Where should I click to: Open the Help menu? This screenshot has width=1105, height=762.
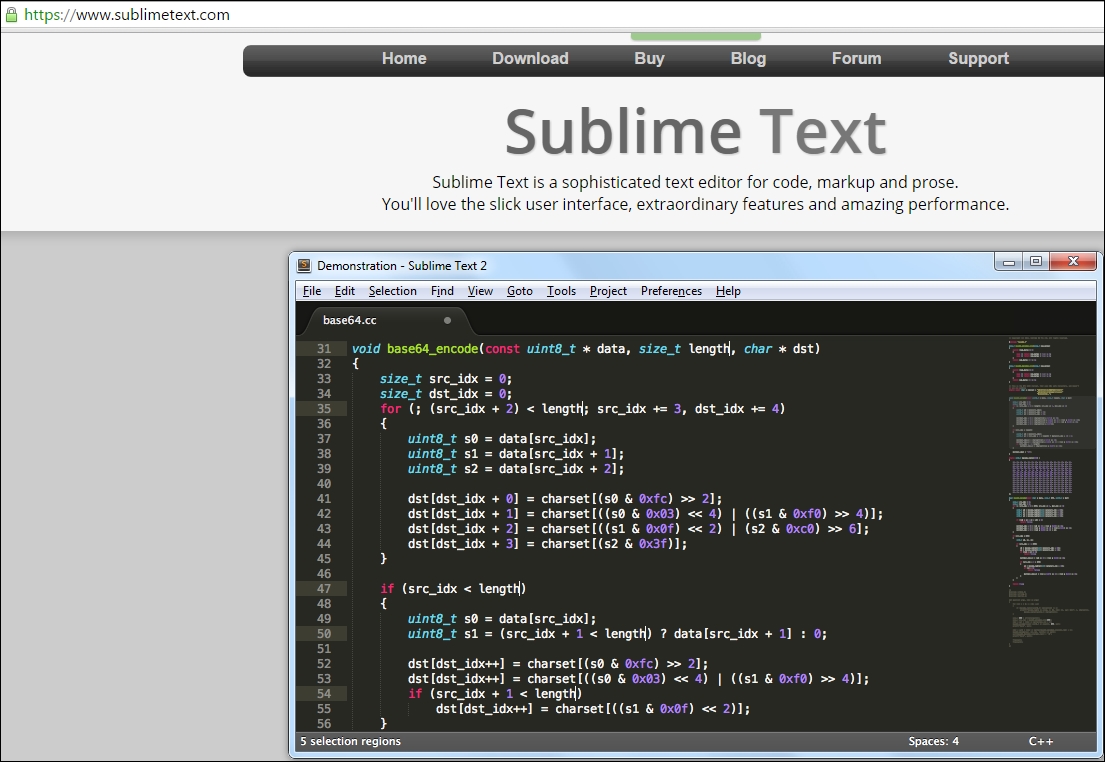pos(728,291)
